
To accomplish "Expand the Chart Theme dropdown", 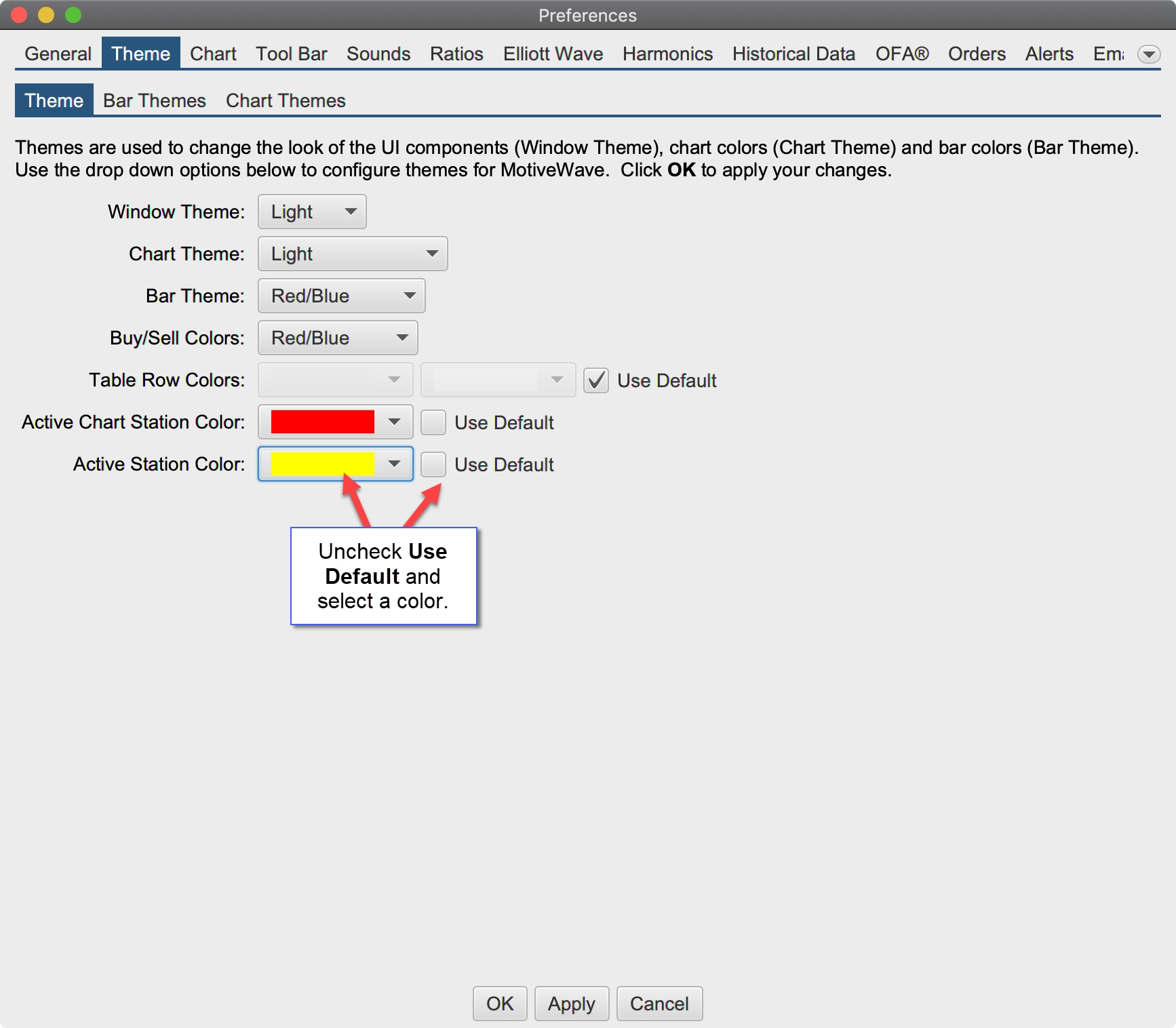I will tap(353, 254).
